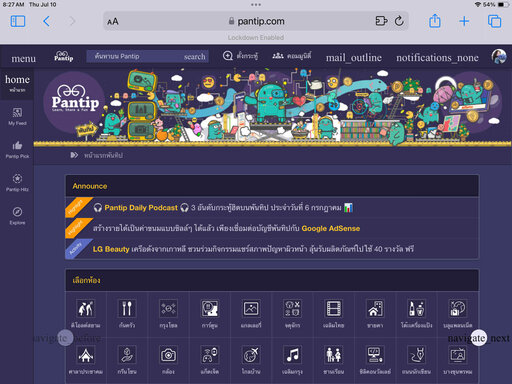Tap Safari share button

(435, 21)
